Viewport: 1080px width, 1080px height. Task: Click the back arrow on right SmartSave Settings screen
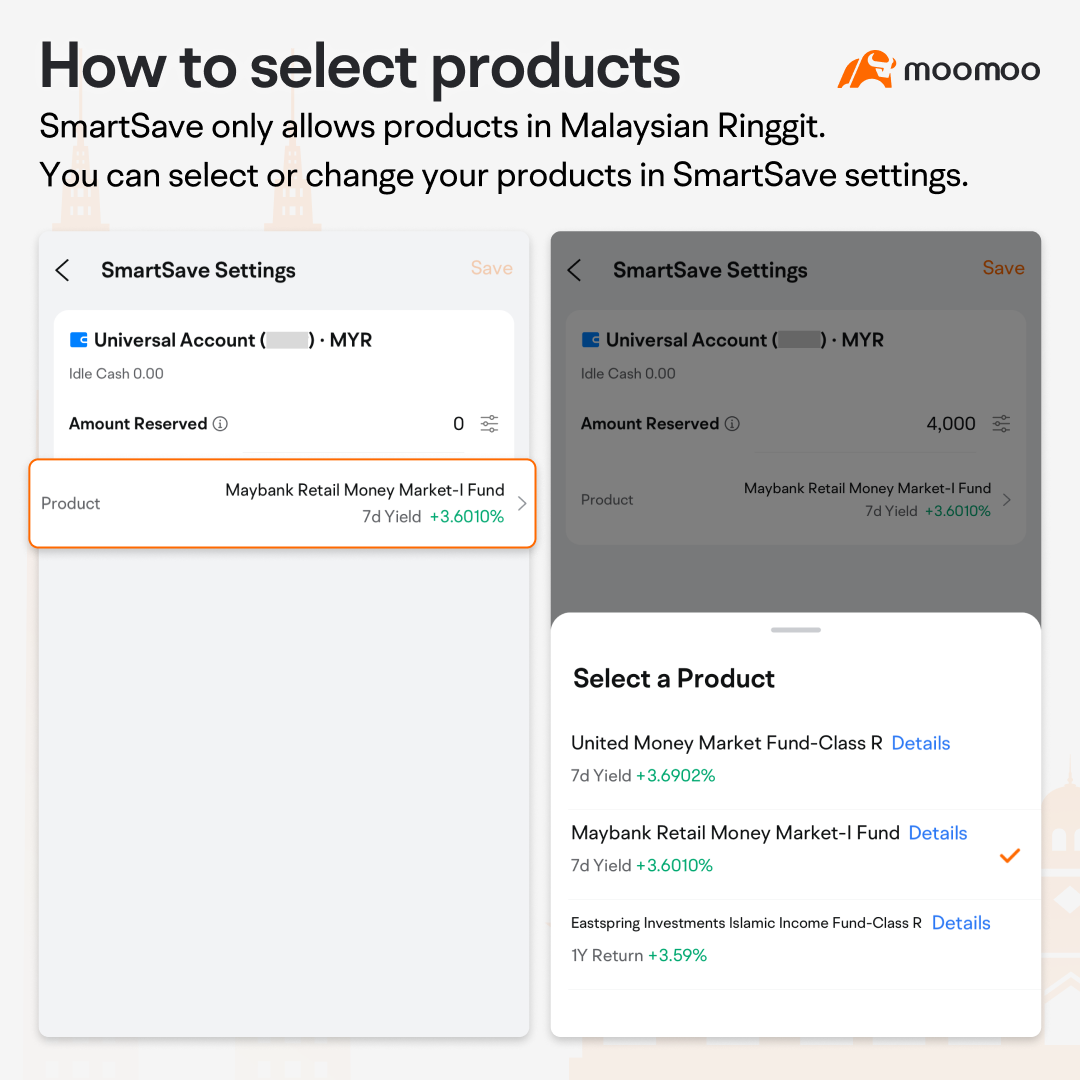574,270
